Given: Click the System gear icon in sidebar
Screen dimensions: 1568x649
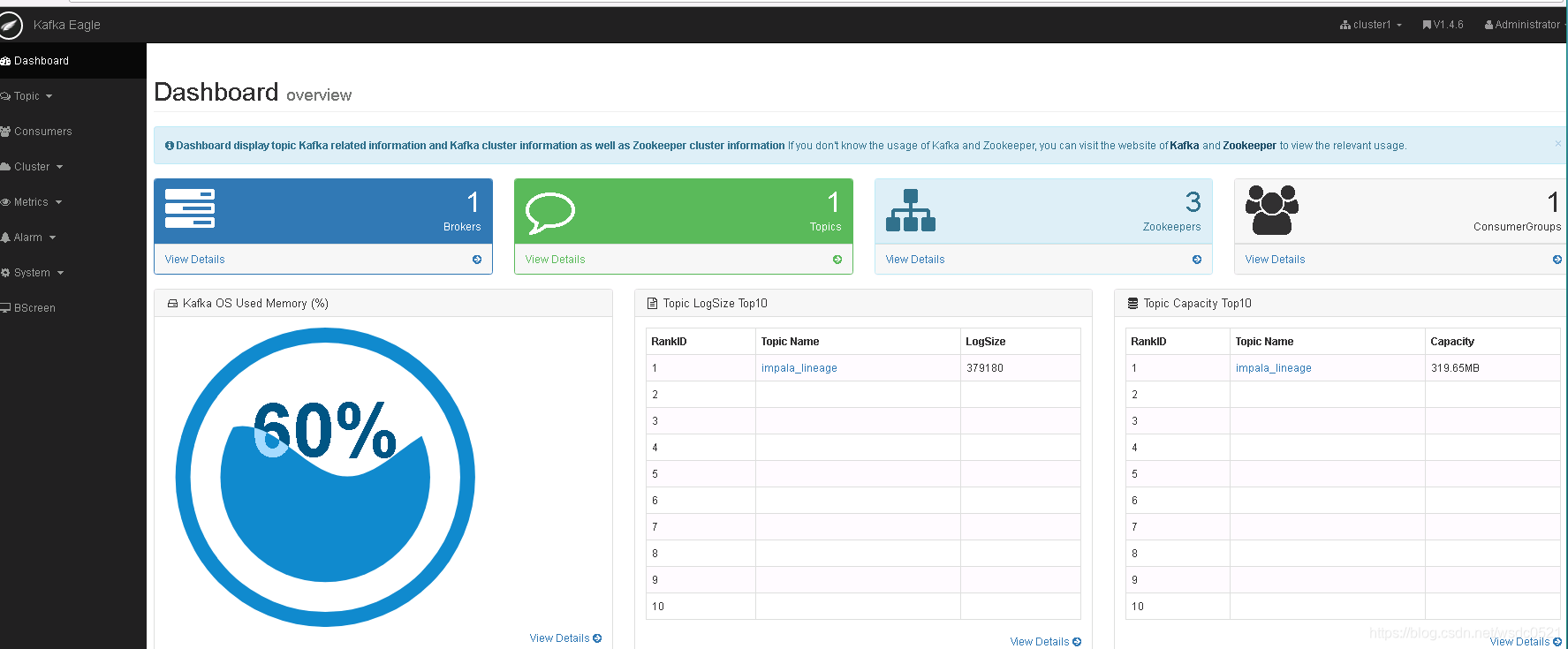Looking at the screenshot, I should 5,273.
